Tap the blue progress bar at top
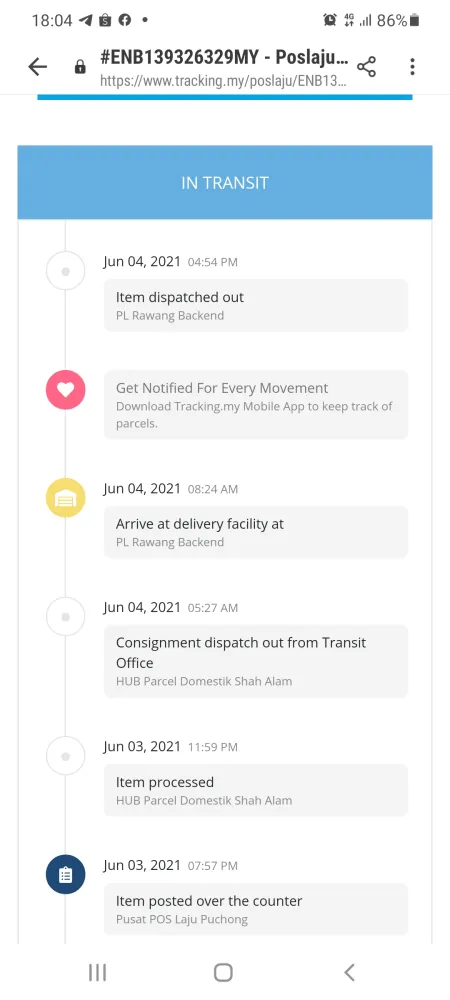The height and width of the screenshot is (1000, 450). pos(225,97)
